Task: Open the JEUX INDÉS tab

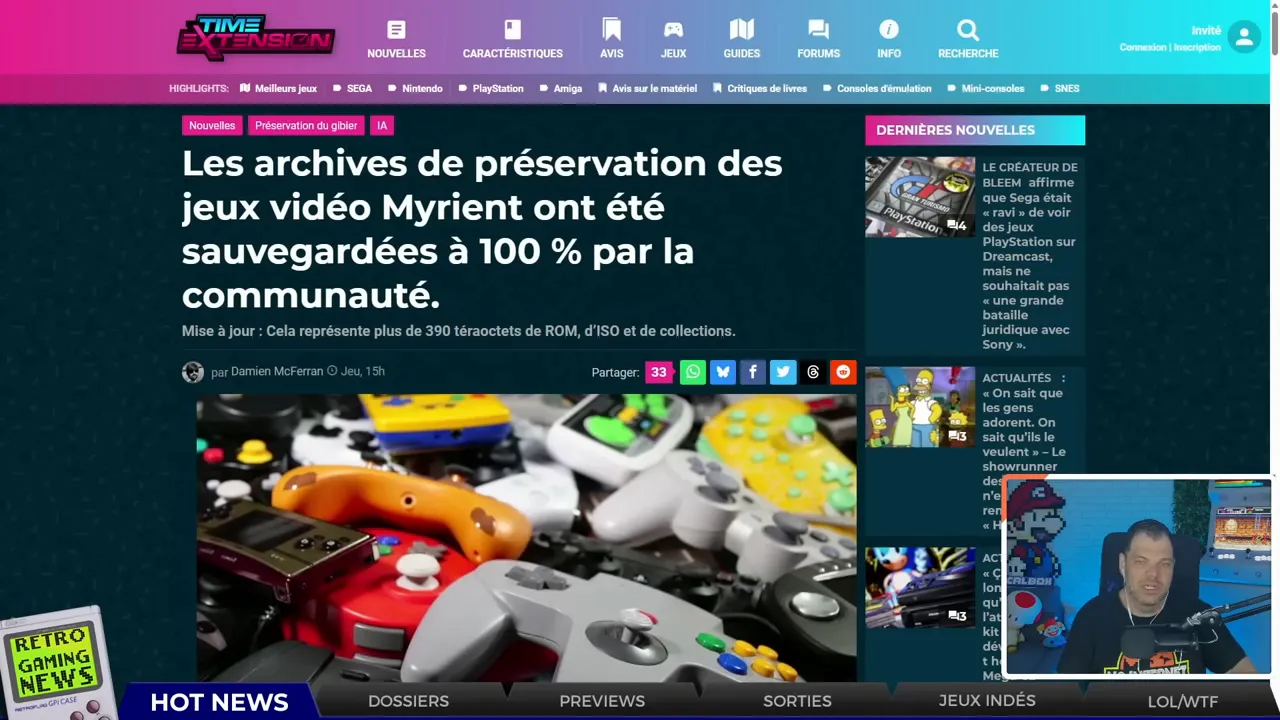Action: point(987,701)
